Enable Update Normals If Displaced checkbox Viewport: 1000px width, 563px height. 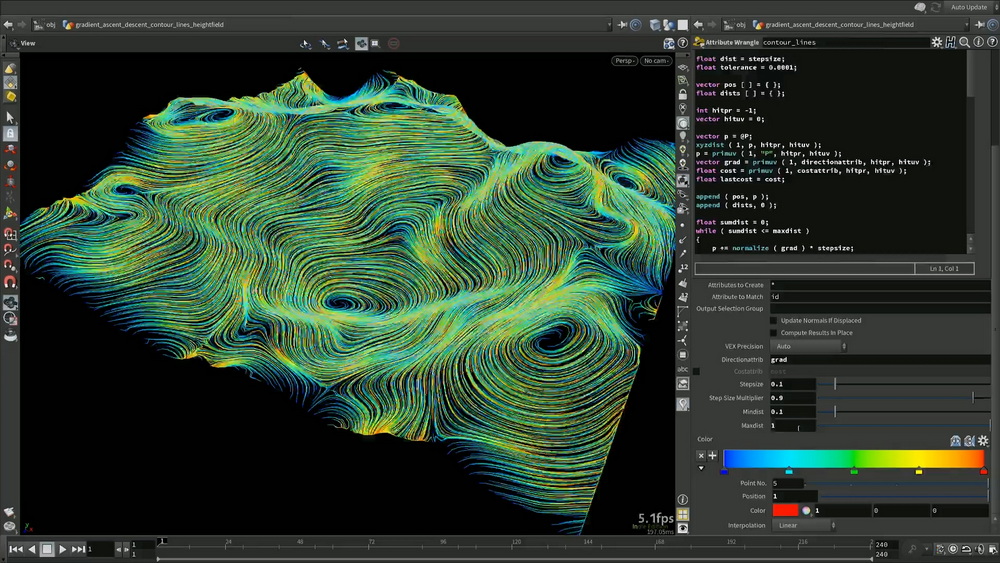coord(774,321)
